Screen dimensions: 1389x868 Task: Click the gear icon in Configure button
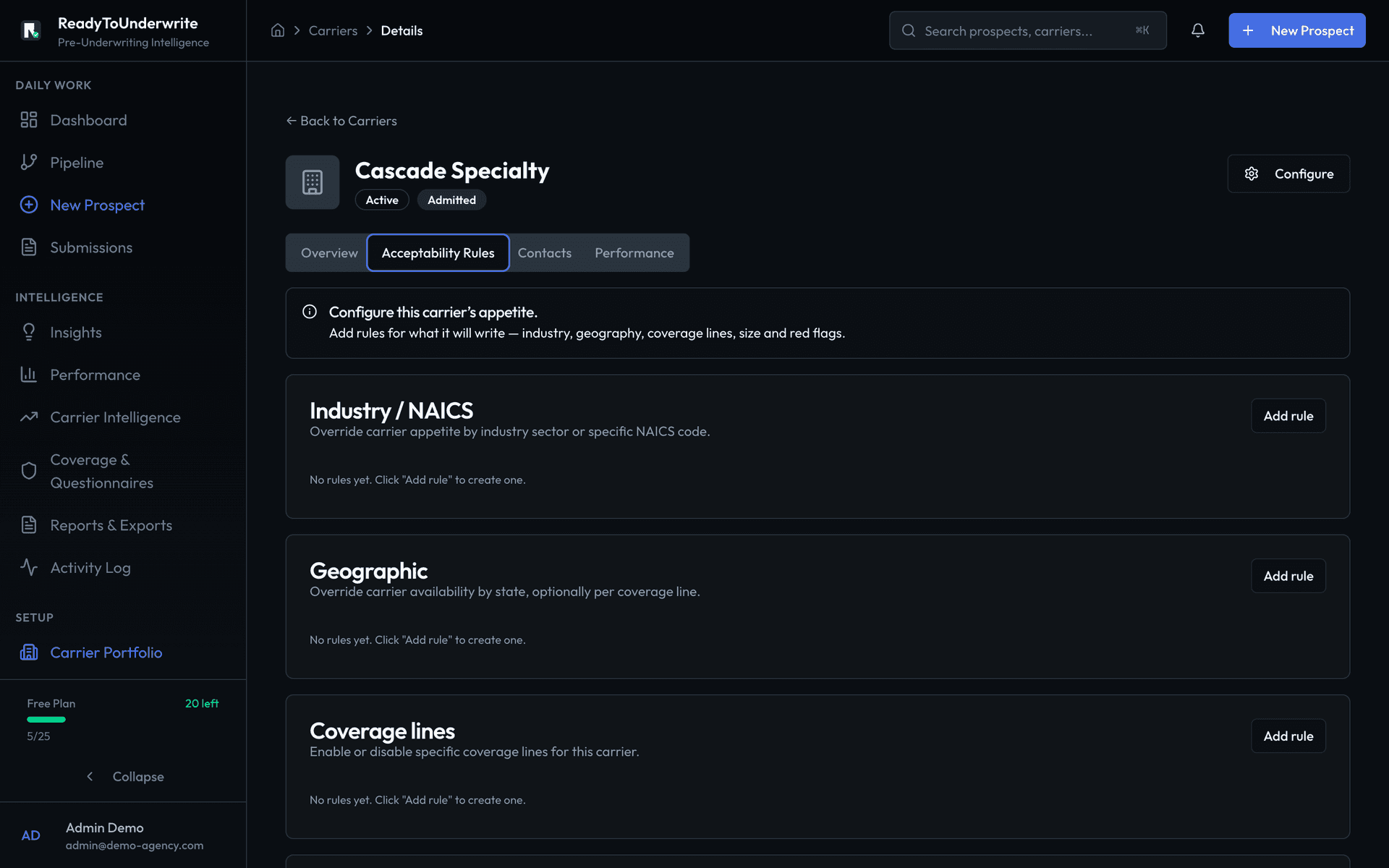pyautogui.click(x=1252, y=174)
